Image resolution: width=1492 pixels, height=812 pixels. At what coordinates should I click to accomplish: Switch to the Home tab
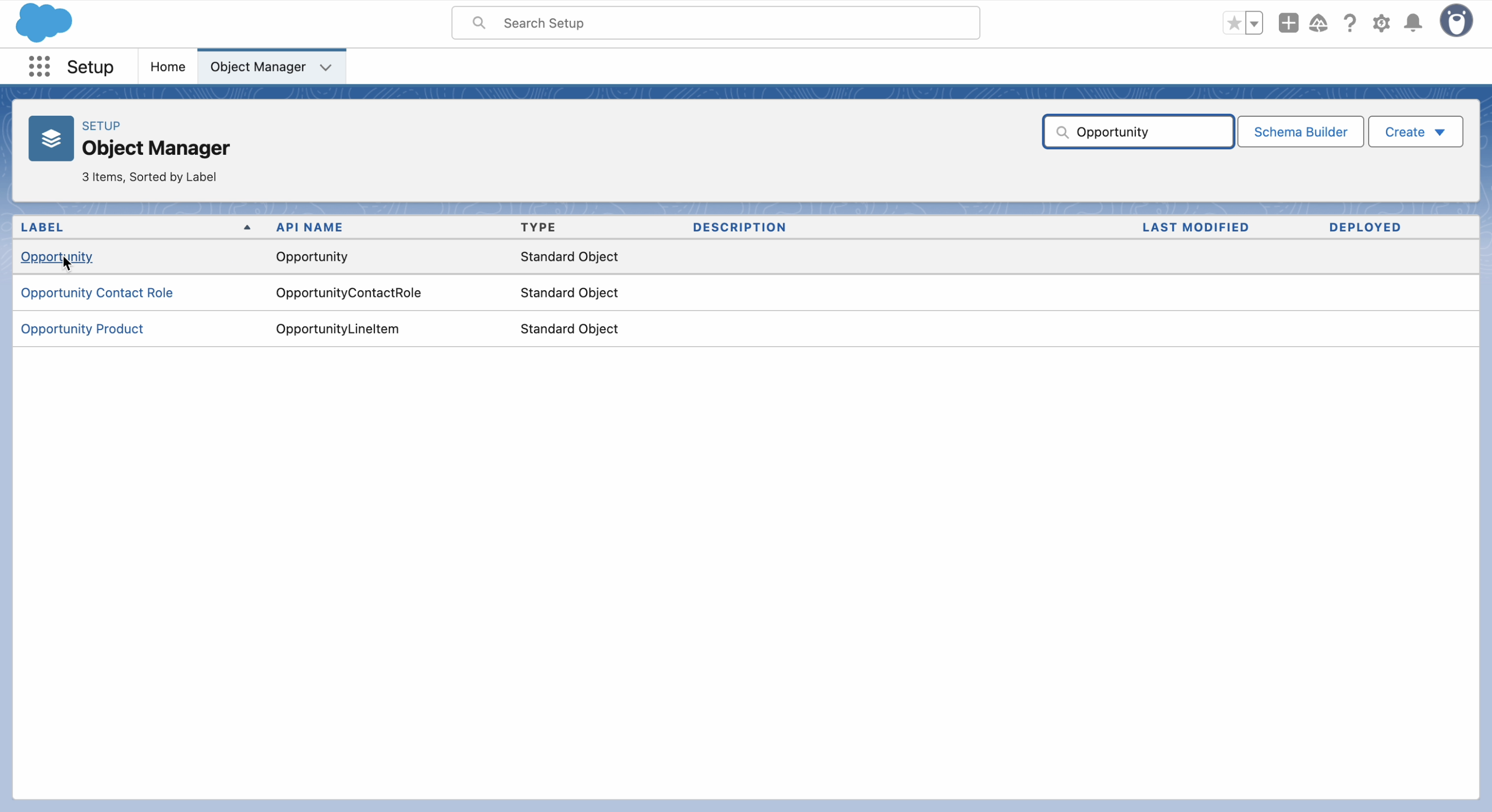point(167,66)
